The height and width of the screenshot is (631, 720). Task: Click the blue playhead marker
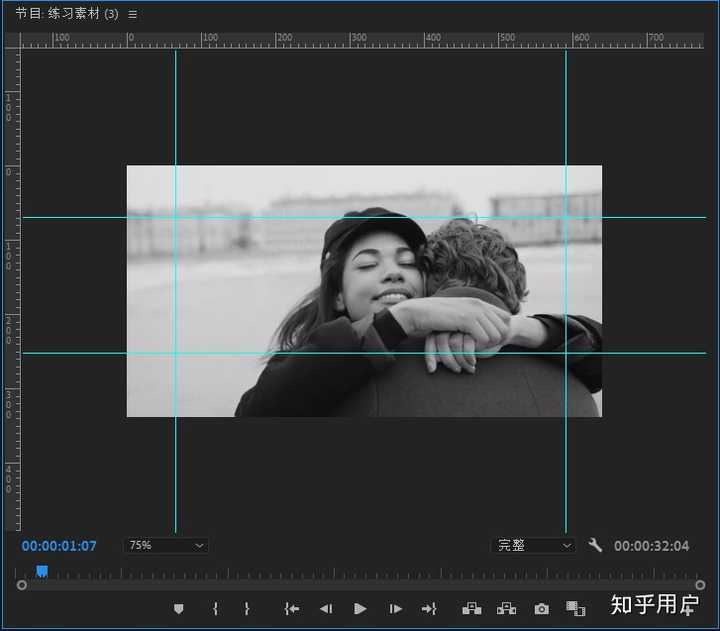point(42,571)
